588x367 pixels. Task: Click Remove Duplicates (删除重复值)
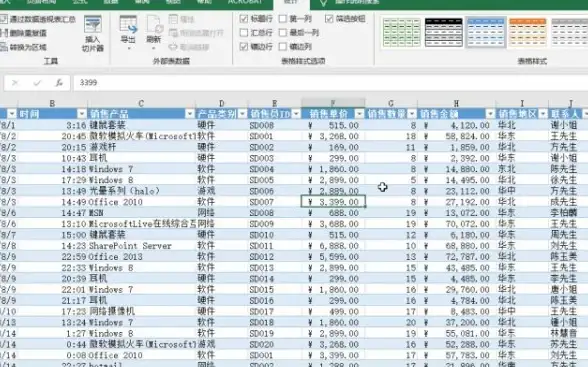(x=24, y=33)
